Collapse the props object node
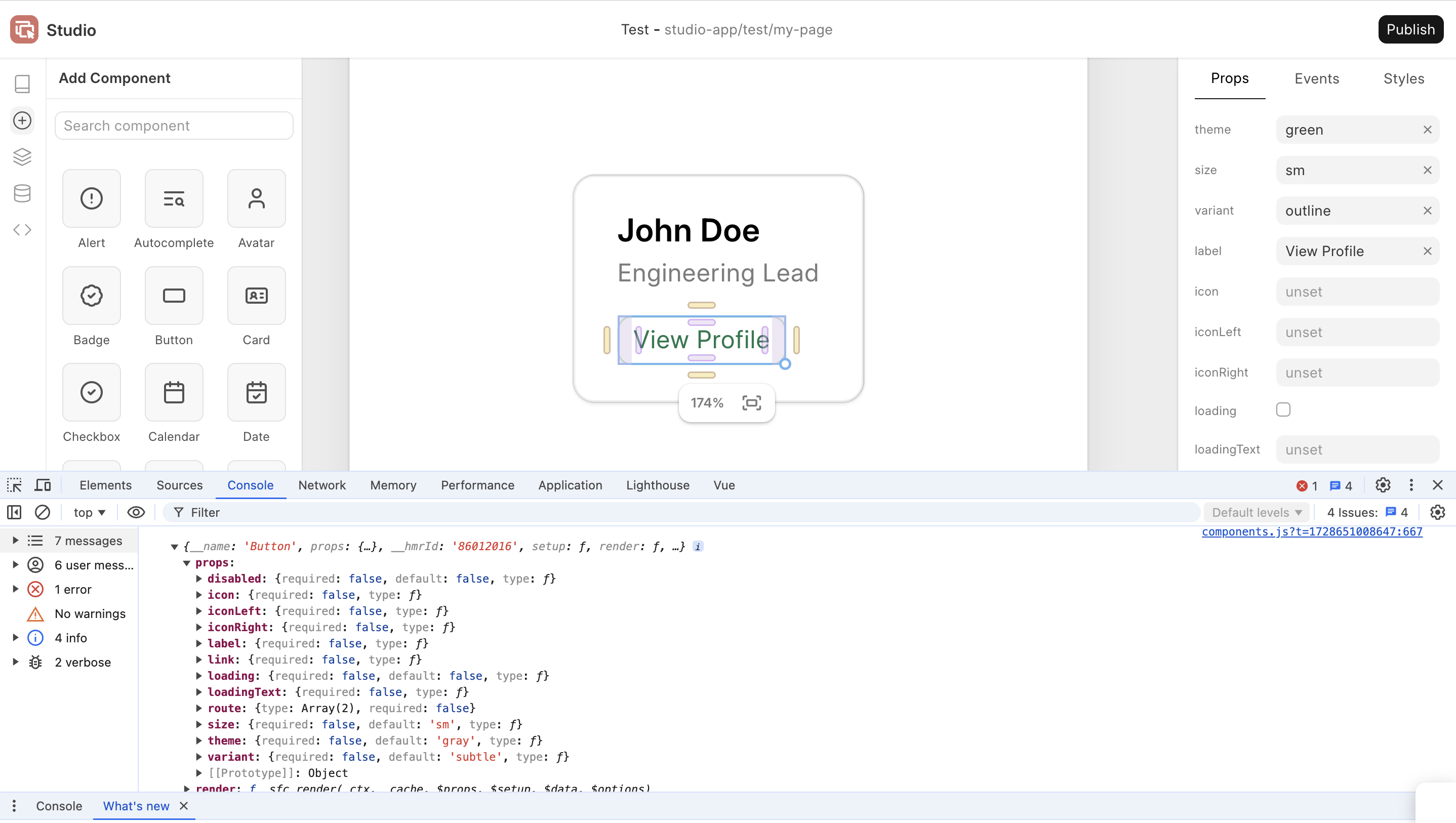 (186, 563)
